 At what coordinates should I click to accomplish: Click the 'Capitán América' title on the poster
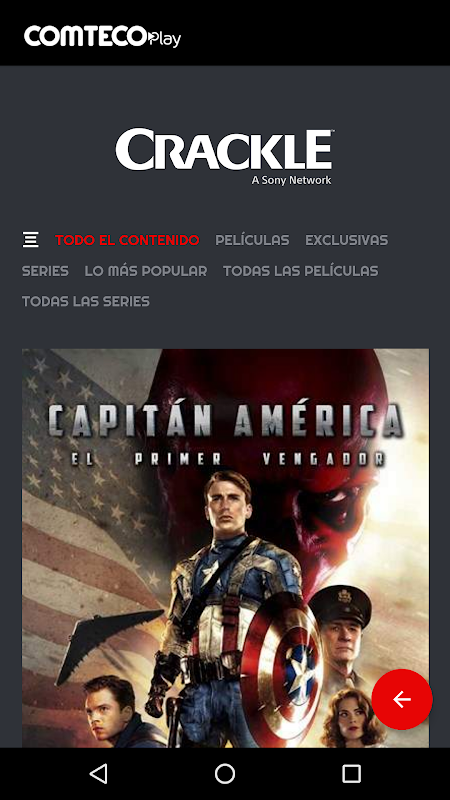click(x=226, y=421)
